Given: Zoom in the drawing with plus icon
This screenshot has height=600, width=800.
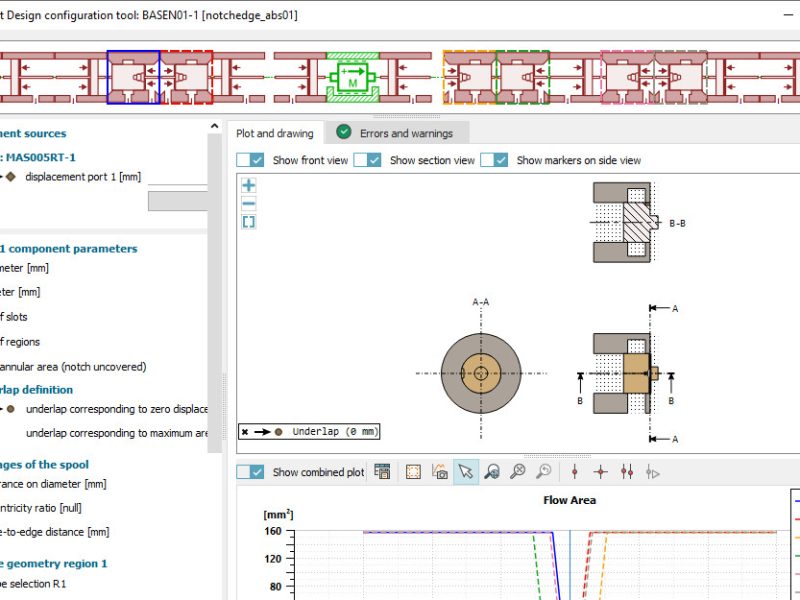Looking at the screenshot, I should [x=249, y=185].
